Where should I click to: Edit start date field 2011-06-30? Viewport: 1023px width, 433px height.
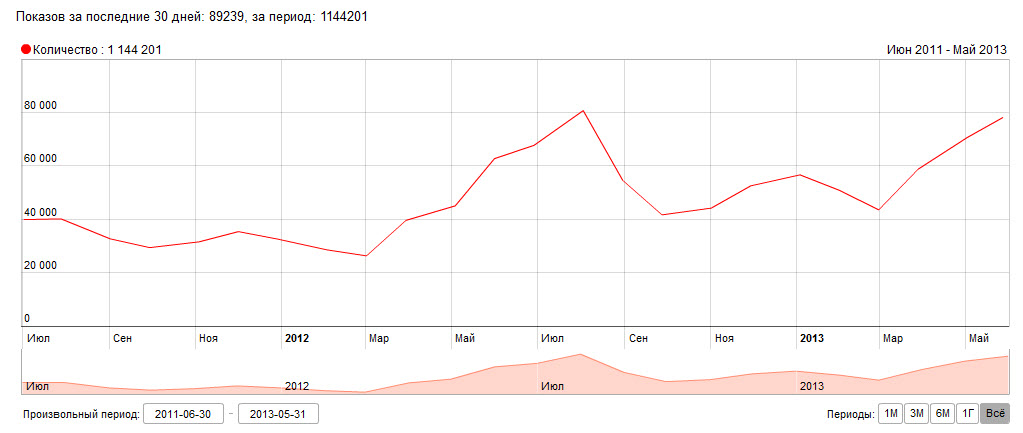(x=184, y=414)
